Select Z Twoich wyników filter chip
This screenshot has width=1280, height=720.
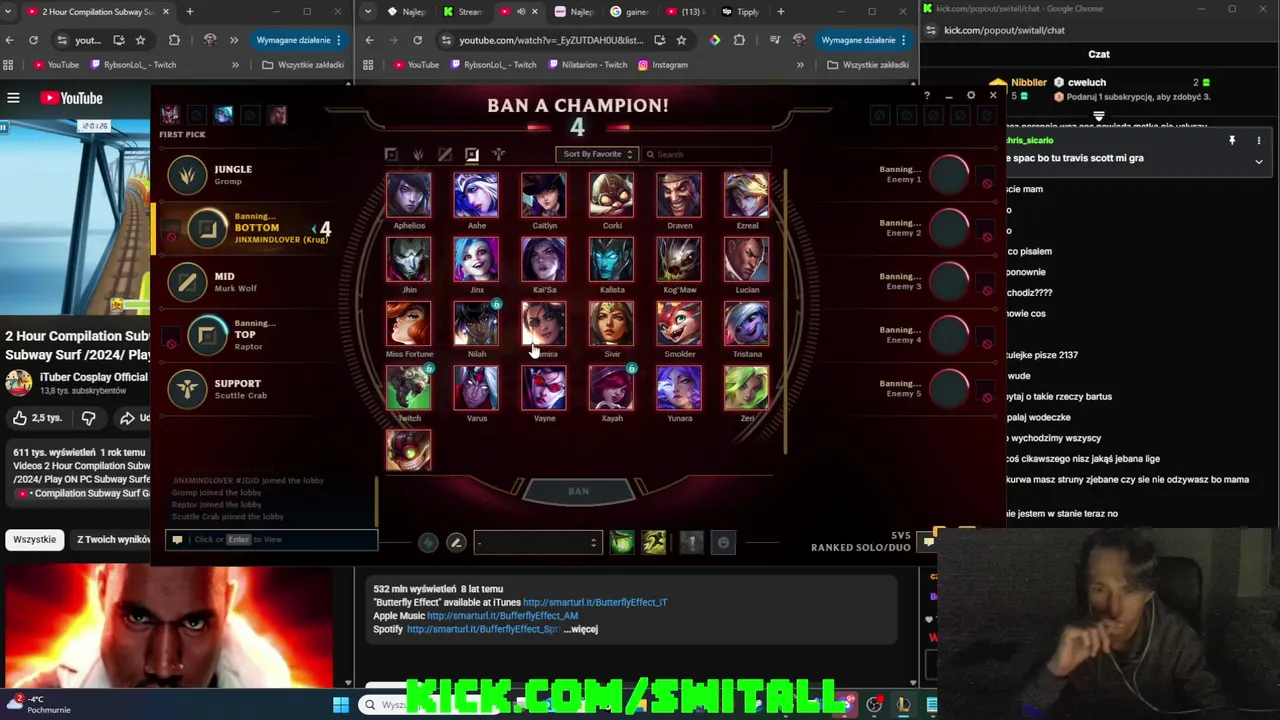pos(112,539)
